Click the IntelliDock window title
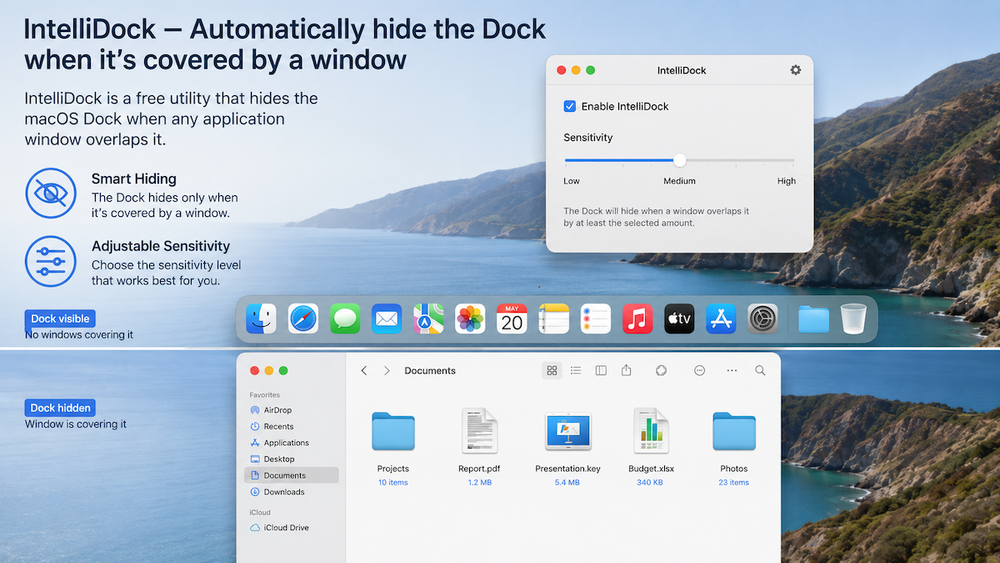 (x=682, y=70)
